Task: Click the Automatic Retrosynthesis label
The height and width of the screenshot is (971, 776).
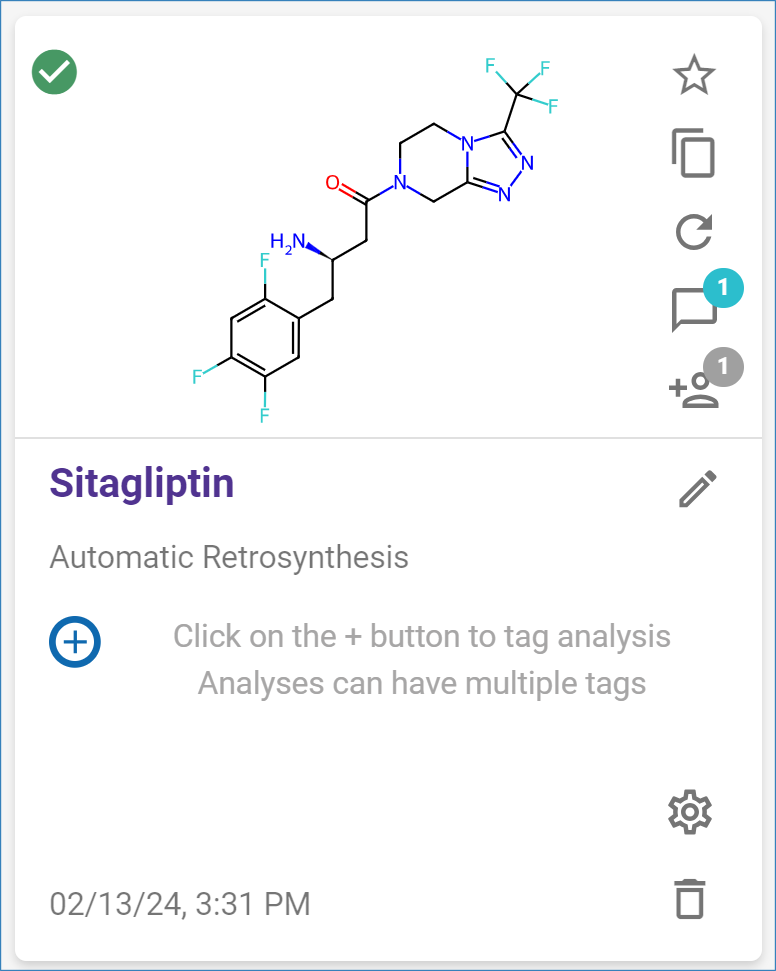Action: coord(229,557)
